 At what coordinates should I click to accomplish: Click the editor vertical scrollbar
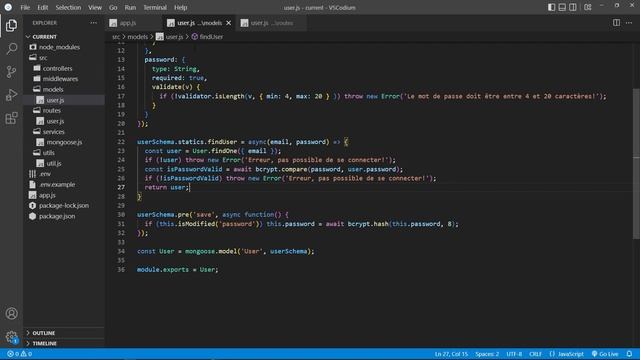(x=636, y=163)
